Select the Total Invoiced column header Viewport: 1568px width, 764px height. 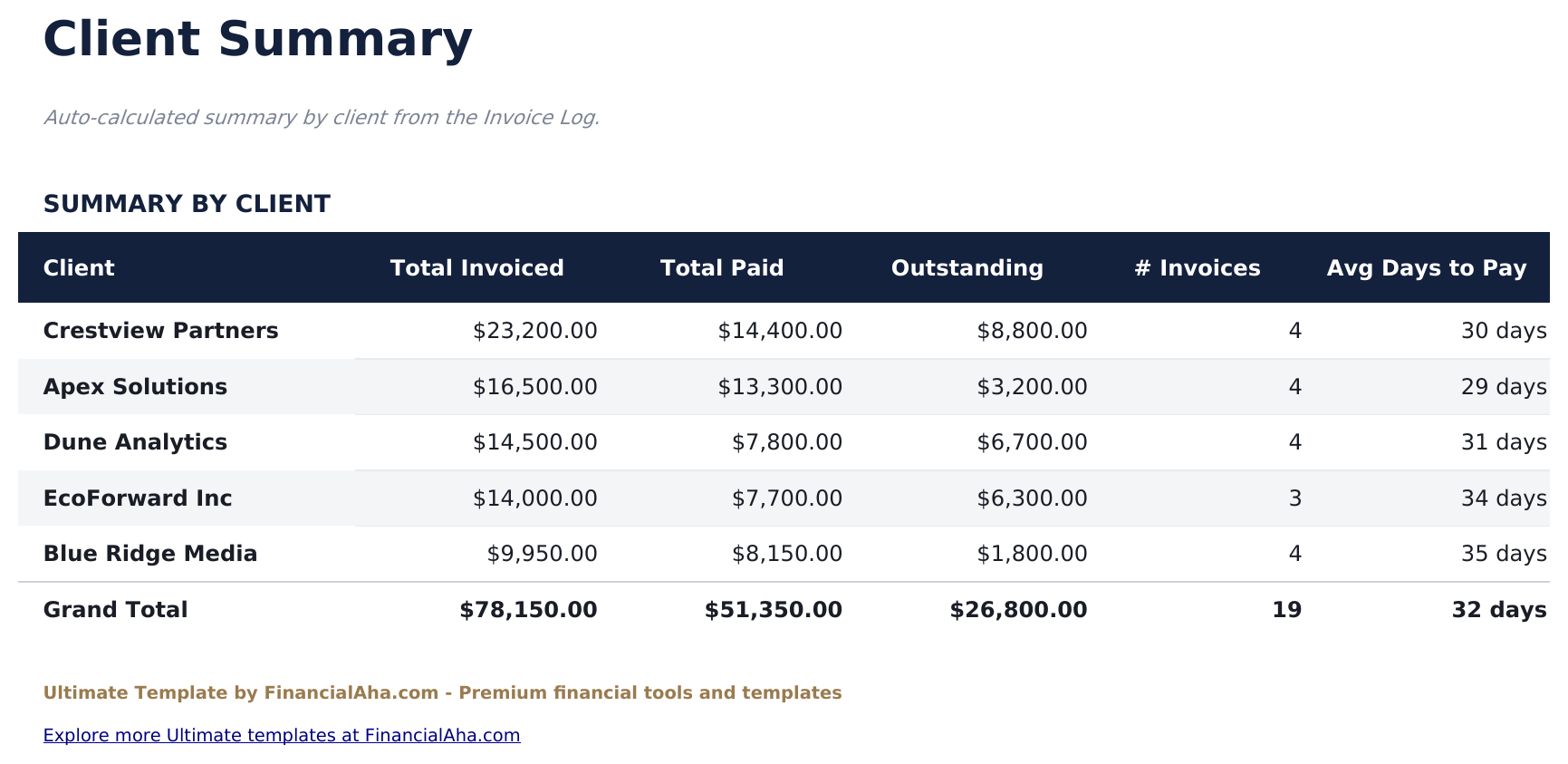(x=476, y=268)
